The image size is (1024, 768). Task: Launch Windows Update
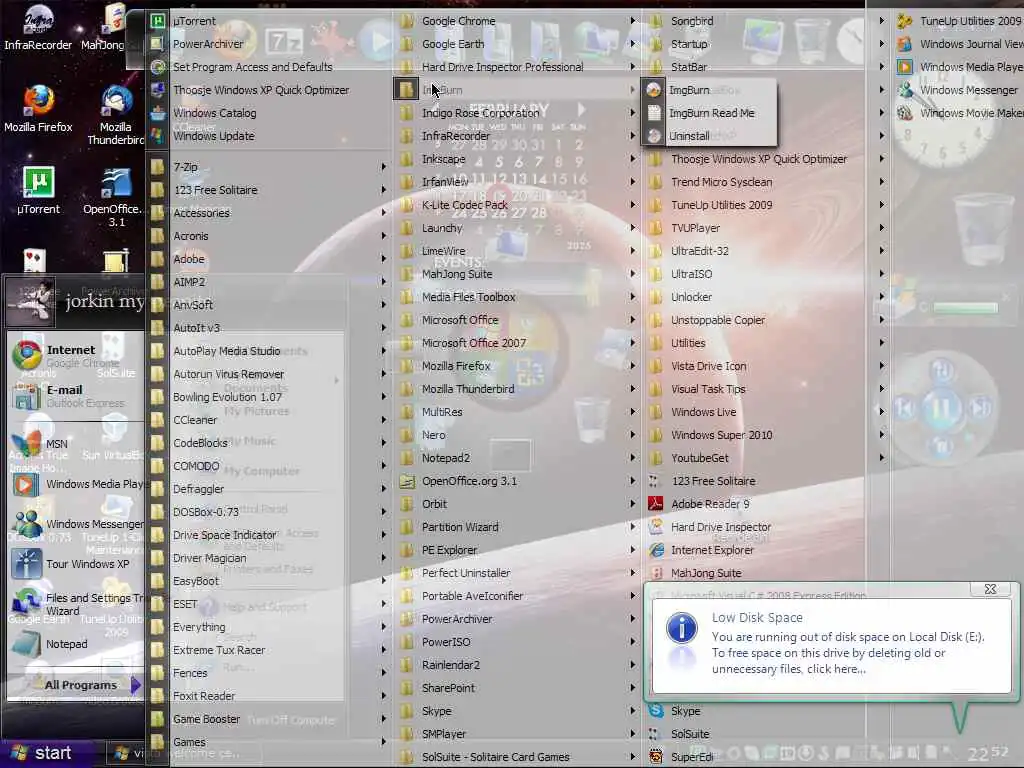coord(269,136)
